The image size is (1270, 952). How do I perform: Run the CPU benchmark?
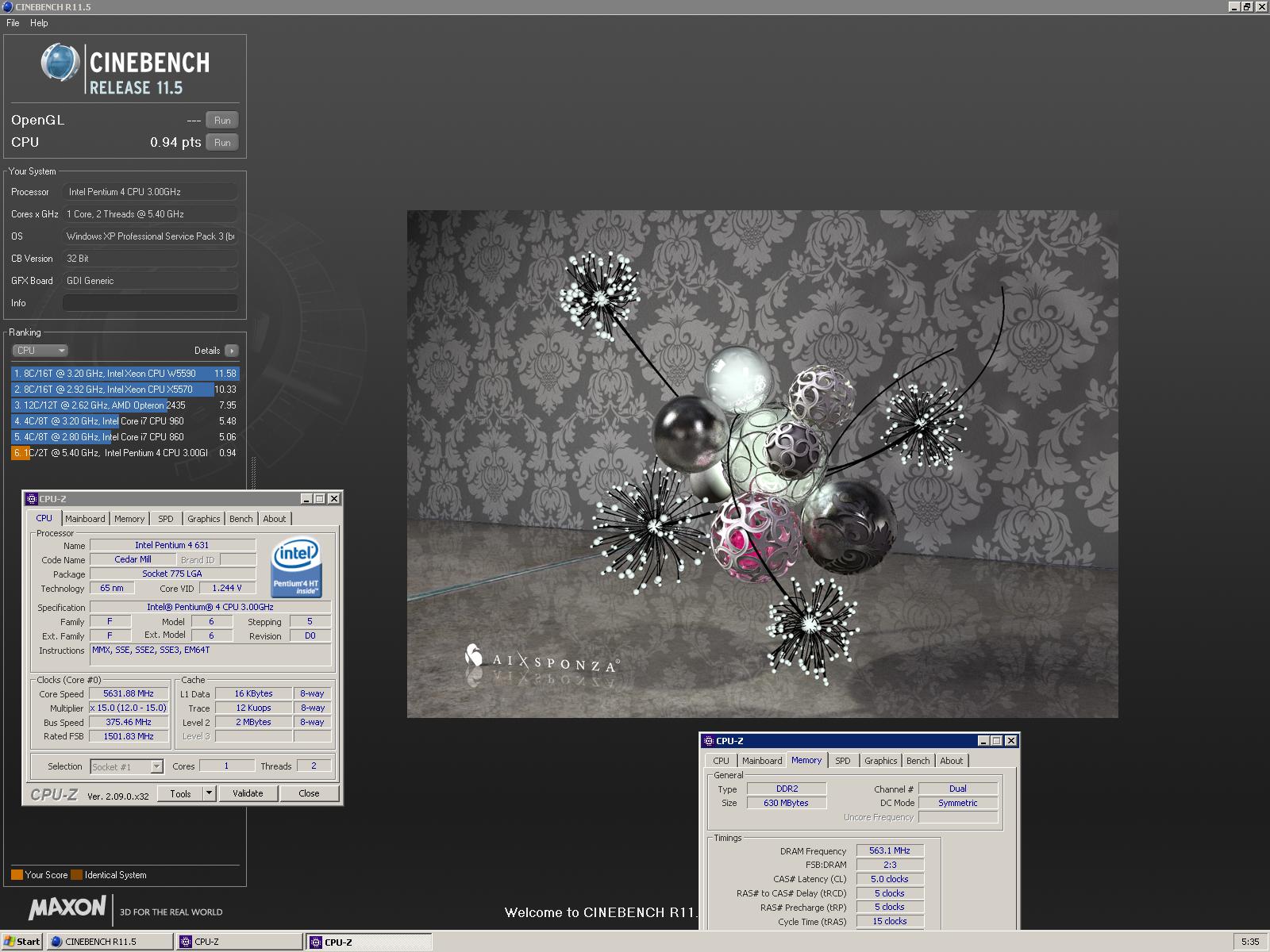(x=222, y=143)
